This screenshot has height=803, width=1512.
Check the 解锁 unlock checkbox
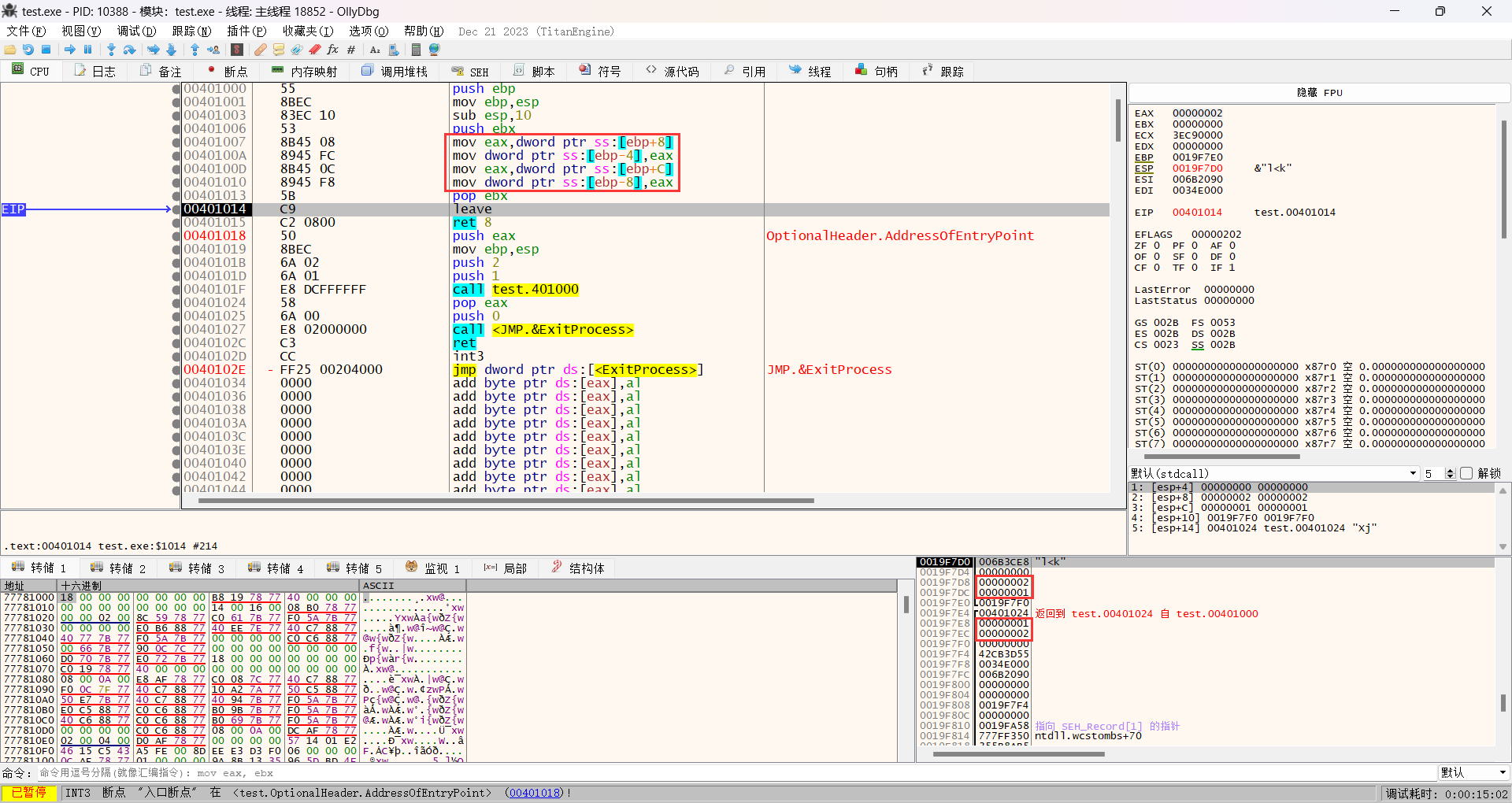(1466, 473)
